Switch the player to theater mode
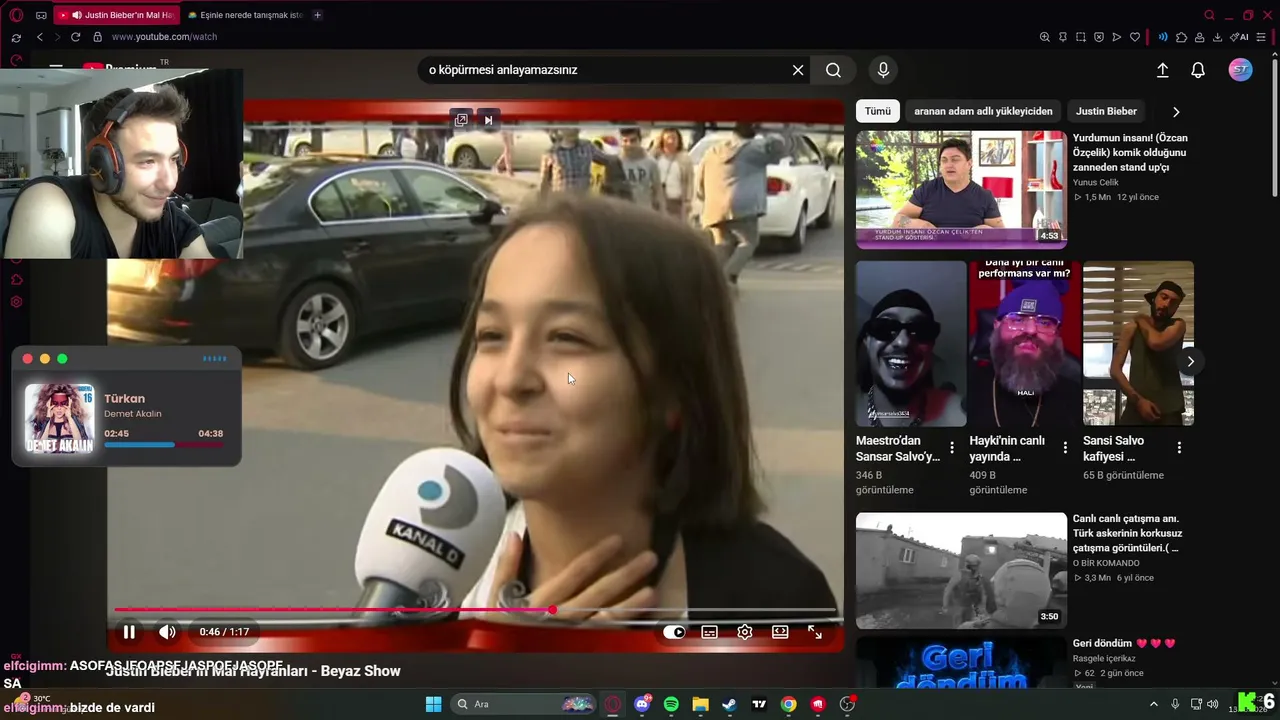The height and width of the screenshot is (720, 1280). tap(780, 632)
